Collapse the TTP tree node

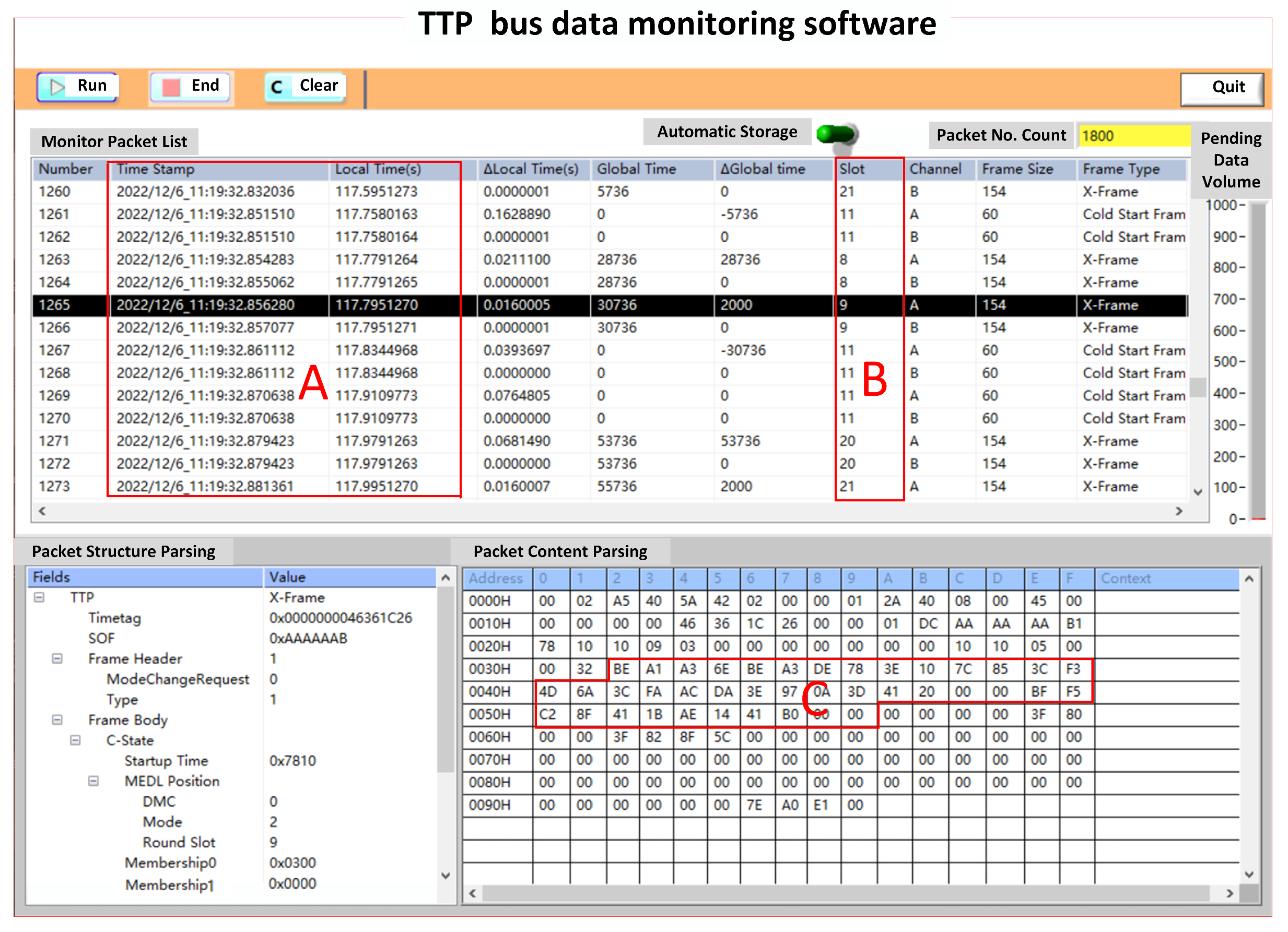[x=39, y=598]
